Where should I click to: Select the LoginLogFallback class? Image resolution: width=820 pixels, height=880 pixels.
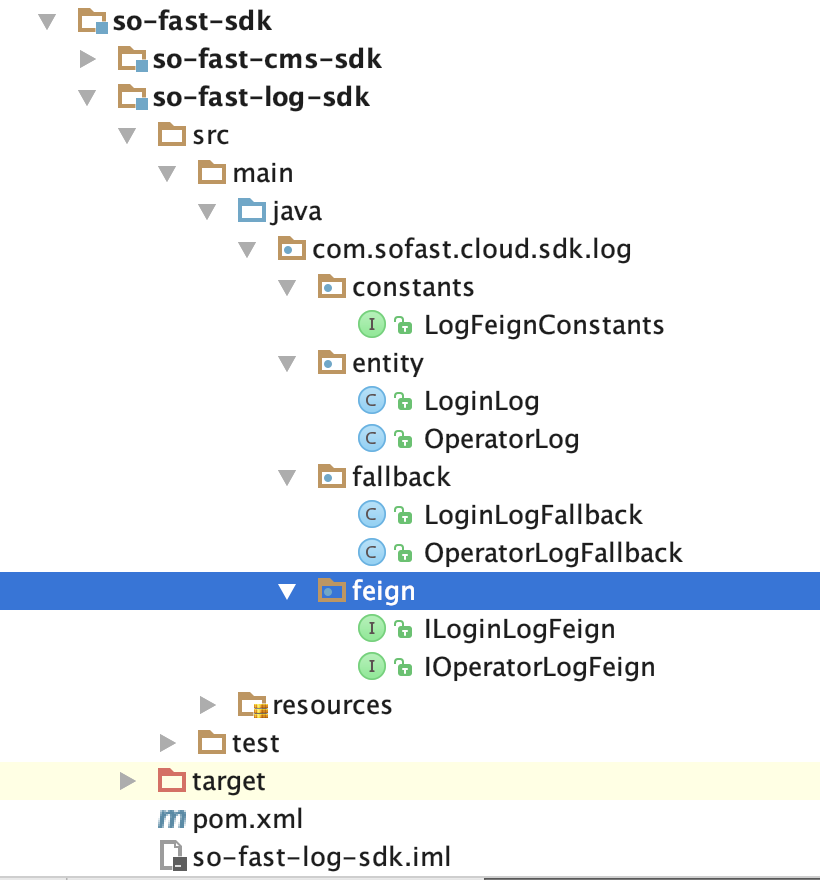(x=533, y=515)
